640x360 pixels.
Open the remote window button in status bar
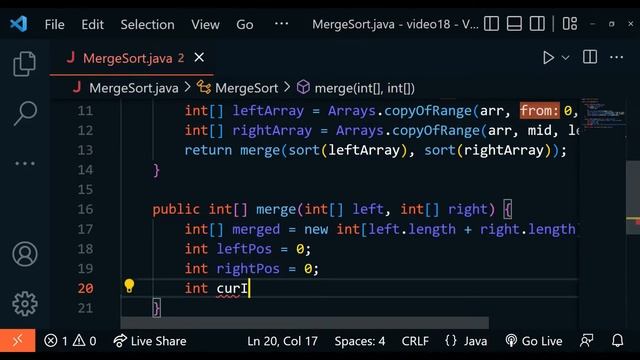[x=18, y=340]
